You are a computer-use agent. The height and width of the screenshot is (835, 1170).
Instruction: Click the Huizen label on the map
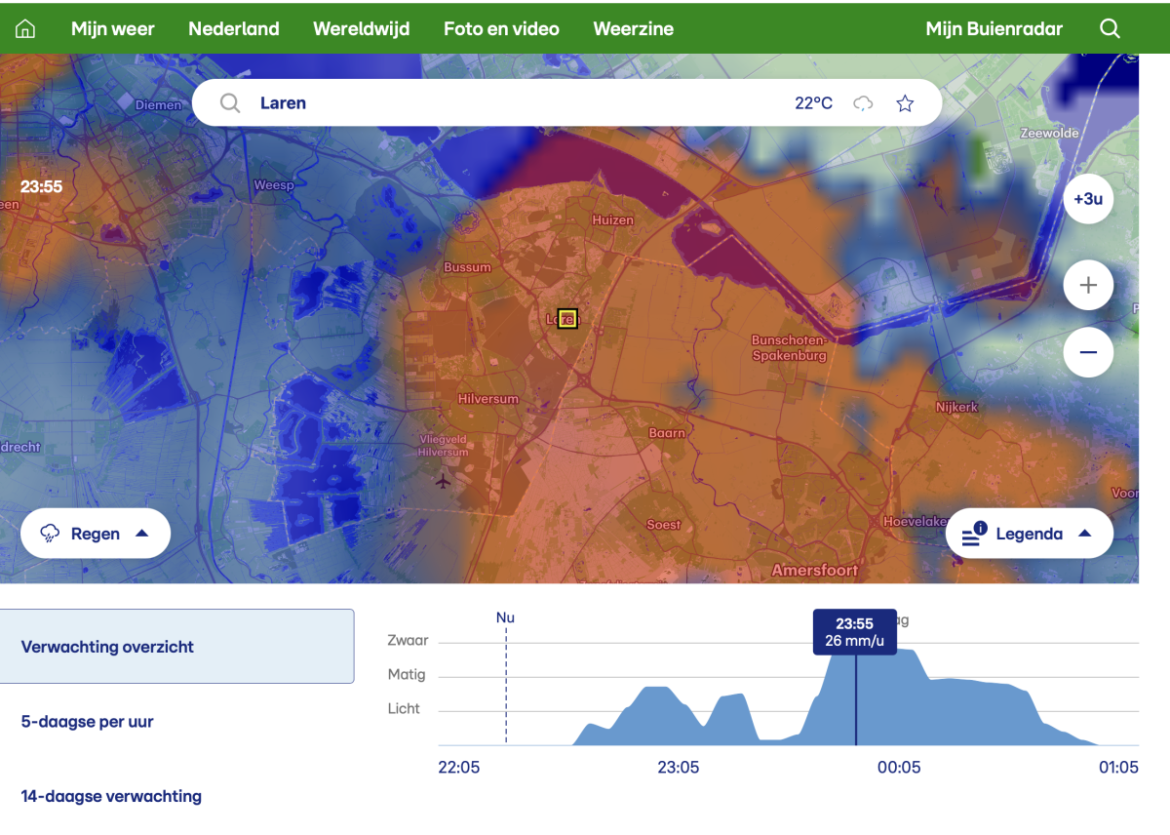pyautogui.click(x=613, y=220)
